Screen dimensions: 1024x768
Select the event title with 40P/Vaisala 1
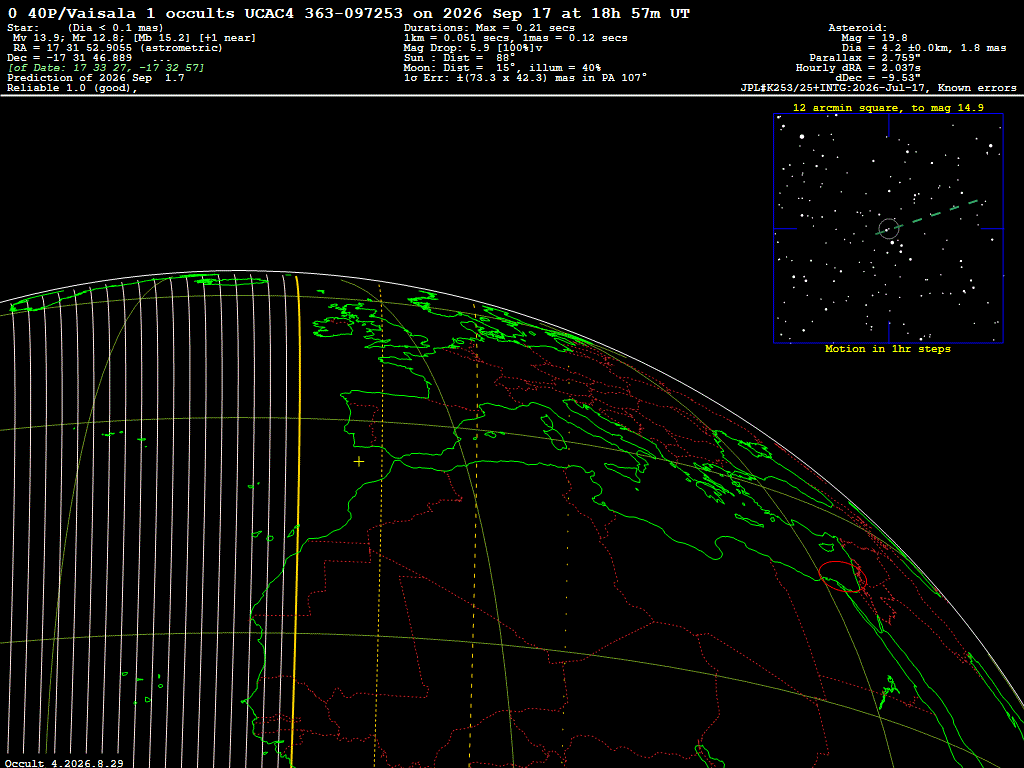tap(349, 13)
